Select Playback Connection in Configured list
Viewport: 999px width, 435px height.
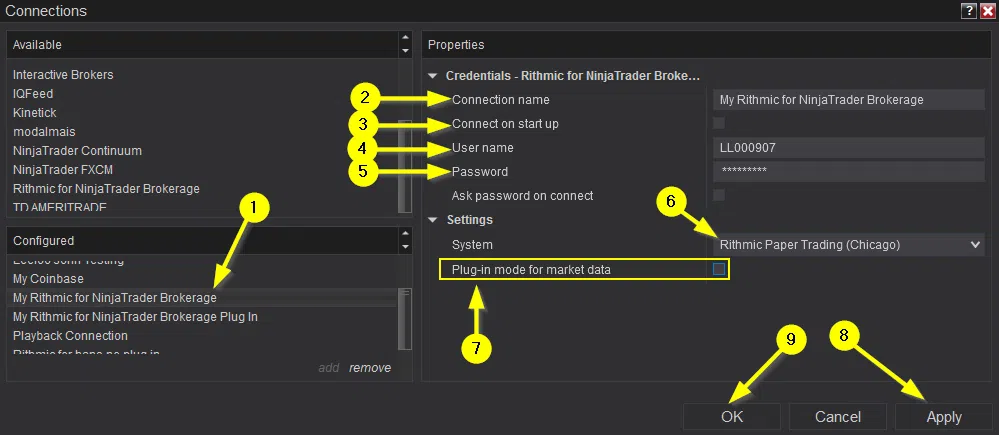[x=70, y=336]
